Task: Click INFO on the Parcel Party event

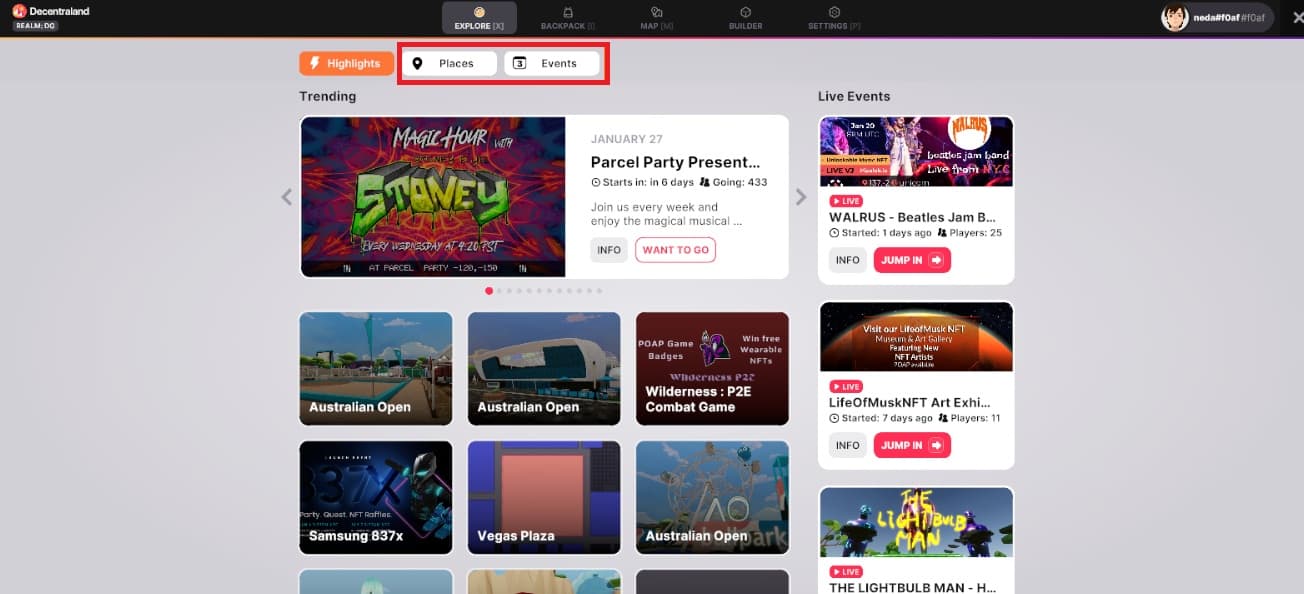Action: [609, 250]
